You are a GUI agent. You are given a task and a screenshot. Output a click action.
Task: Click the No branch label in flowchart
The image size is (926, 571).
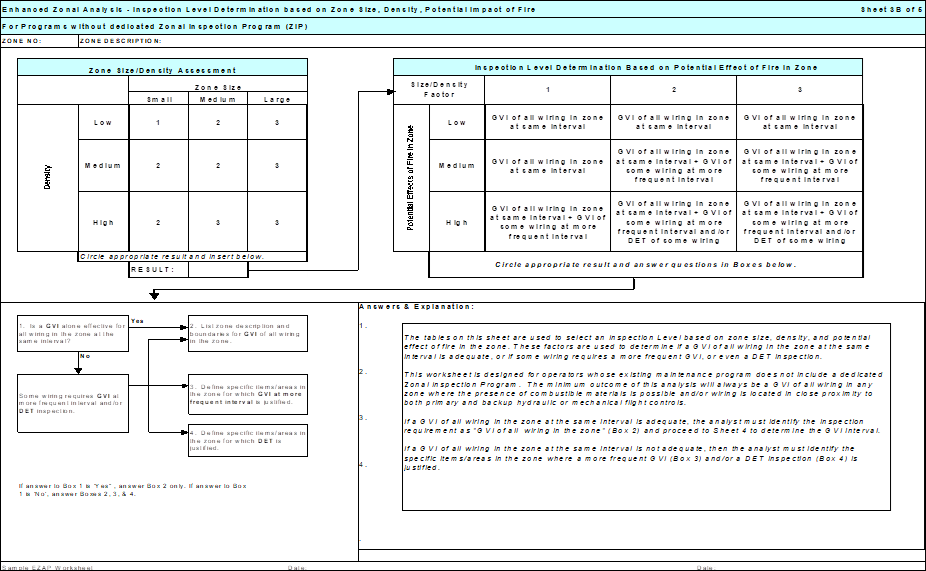coord(87,355)
